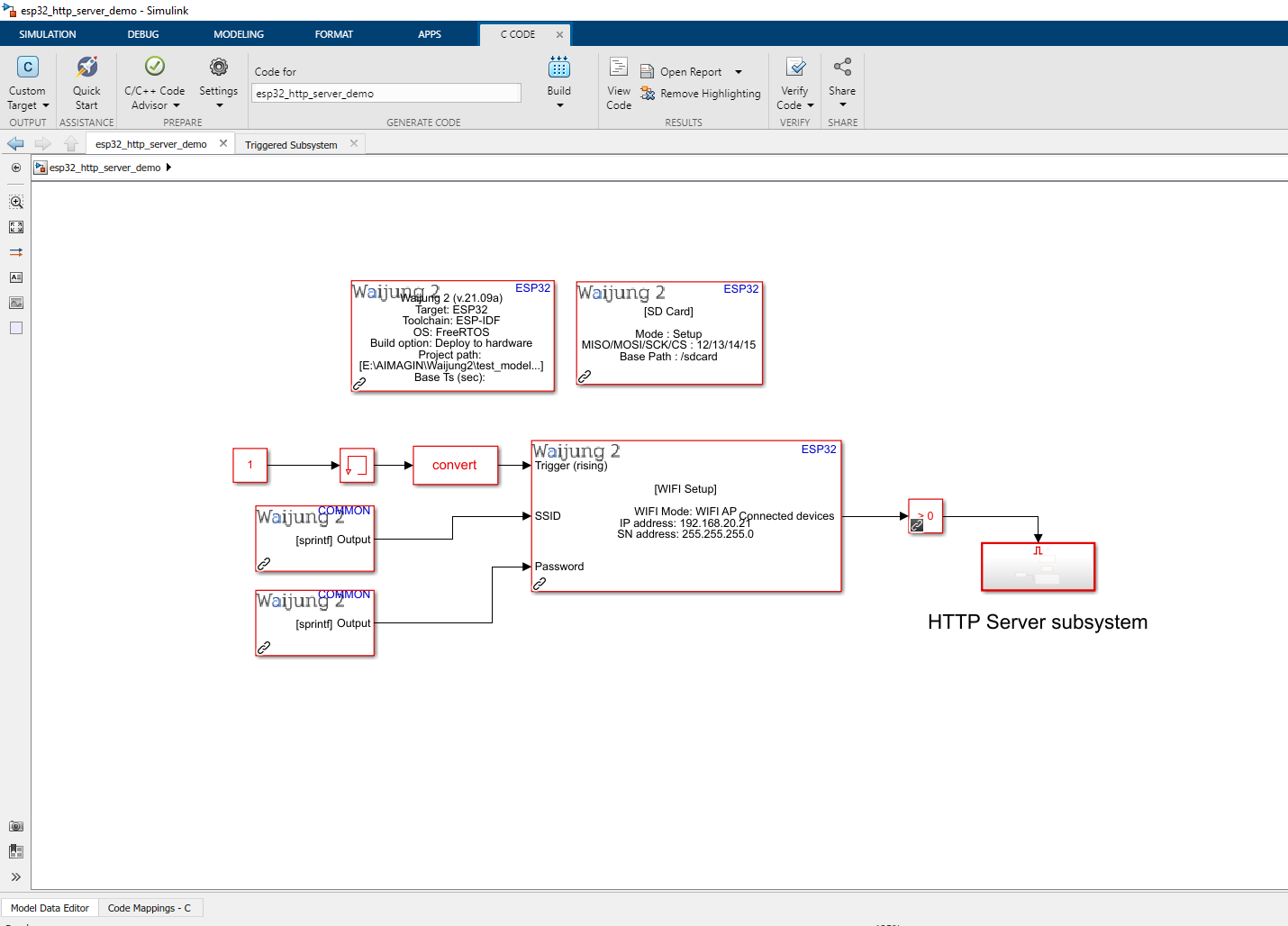
Task: Toggle sample time display arrows icon
Action: tap(16, 252)
